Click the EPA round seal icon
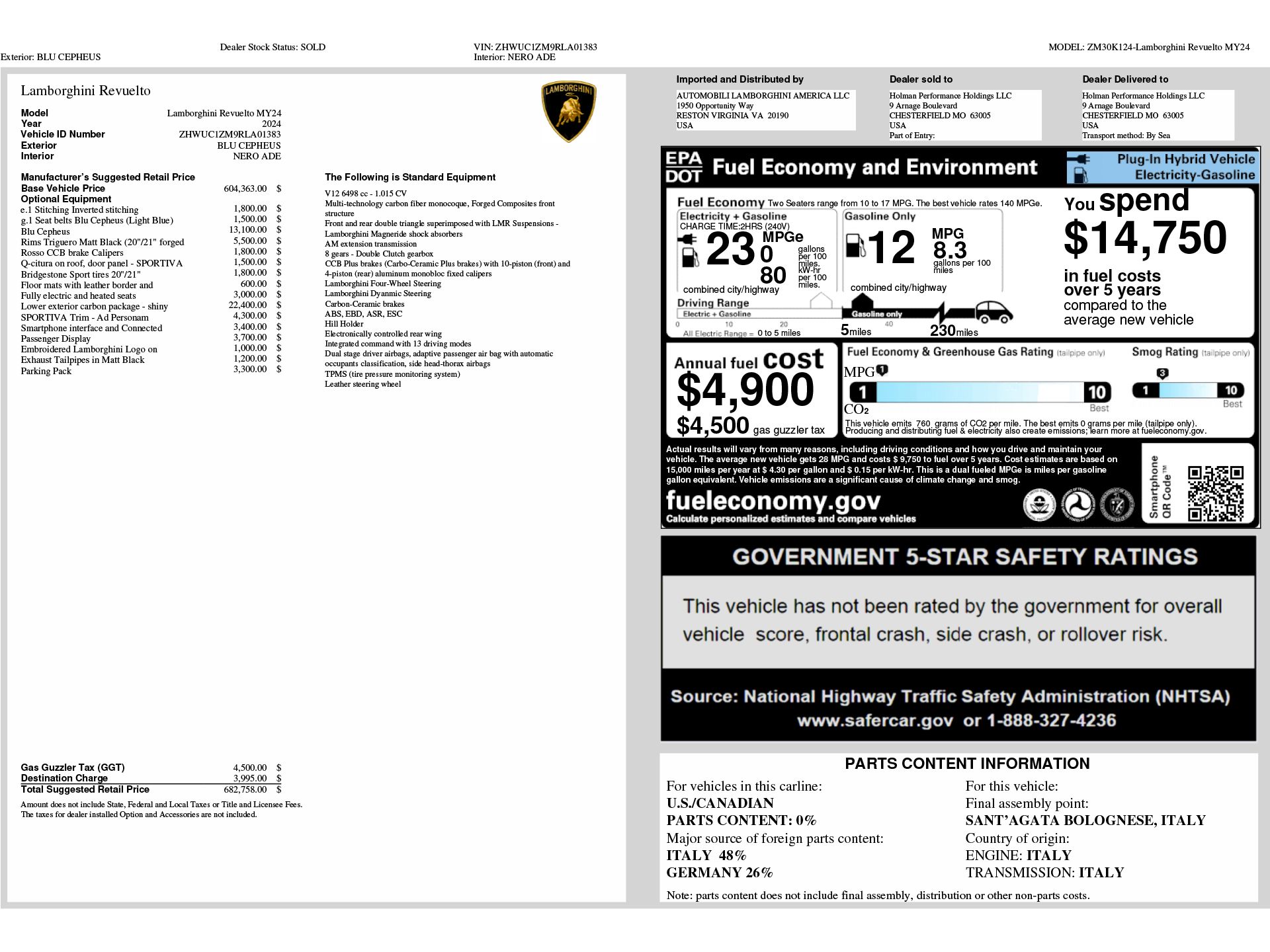This screenshot has width=1270, height=952. 1039,506
